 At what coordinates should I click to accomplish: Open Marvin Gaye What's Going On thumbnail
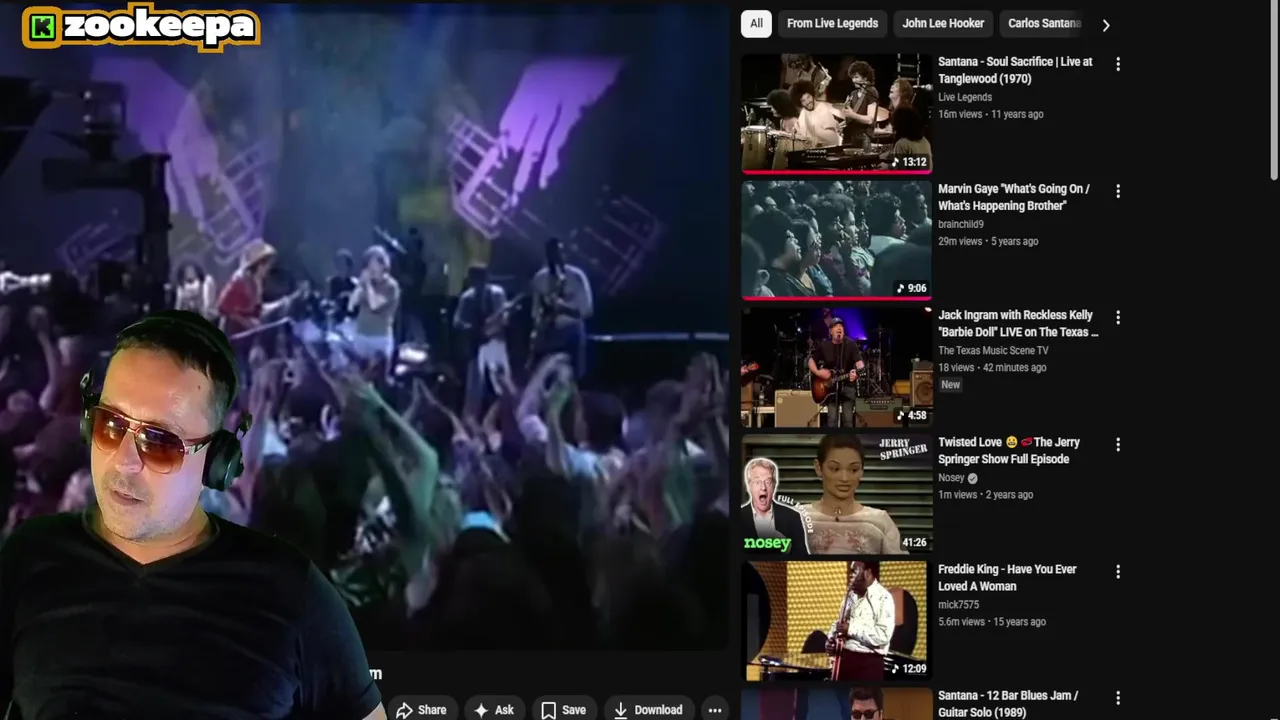[837, 240]
